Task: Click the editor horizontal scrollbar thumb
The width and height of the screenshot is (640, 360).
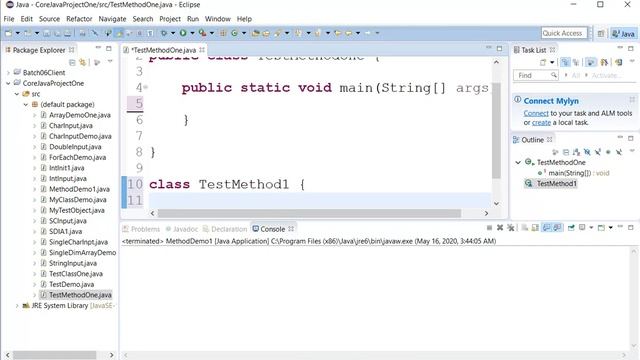Action: point(309,213)
